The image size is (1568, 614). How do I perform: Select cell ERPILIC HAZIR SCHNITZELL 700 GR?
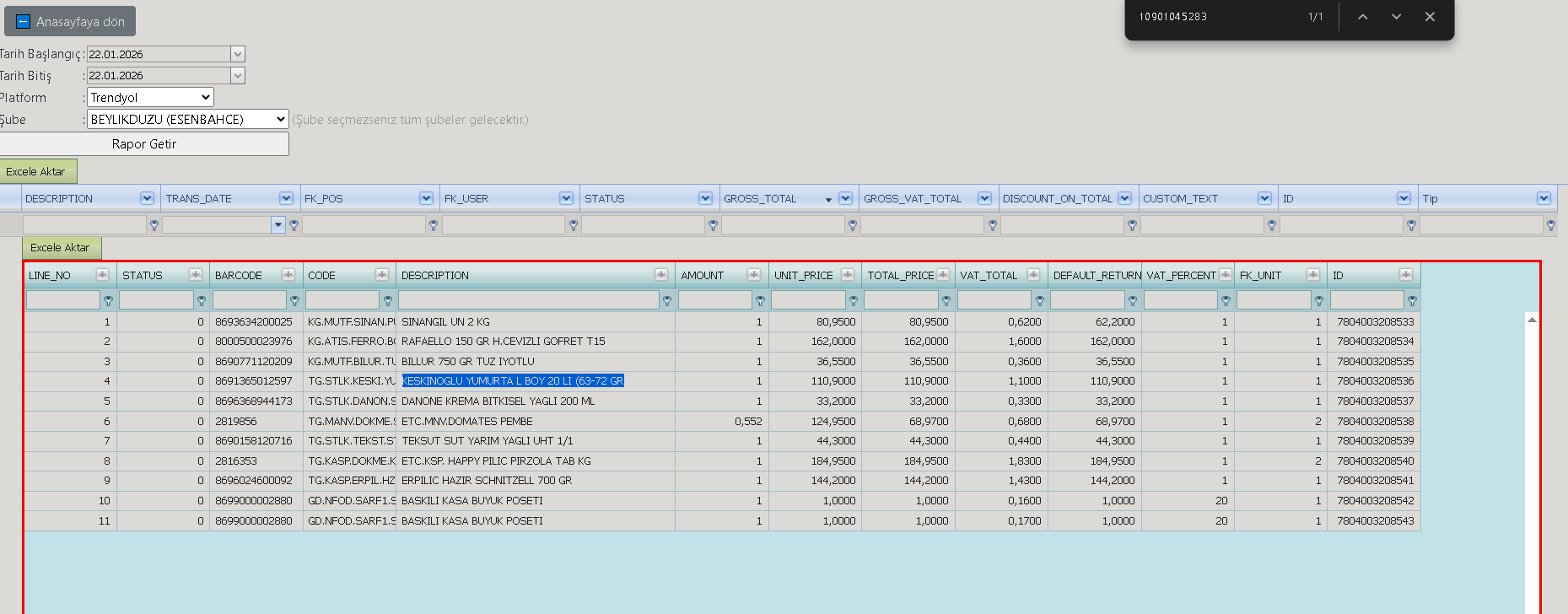(x=536, y=481)
